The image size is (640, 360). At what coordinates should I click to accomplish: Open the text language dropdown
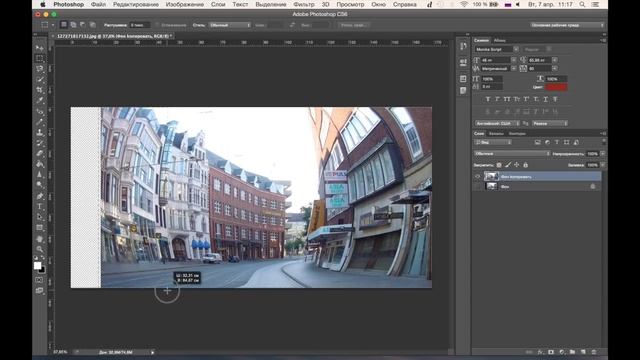click(x=497, y=123)
